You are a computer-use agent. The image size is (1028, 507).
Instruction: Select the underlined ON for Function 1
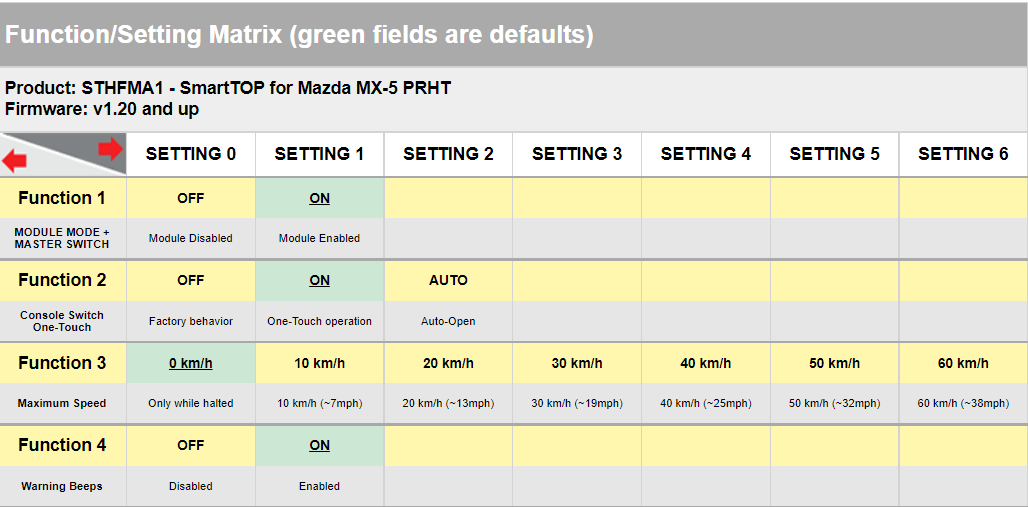tap(319, 198)
